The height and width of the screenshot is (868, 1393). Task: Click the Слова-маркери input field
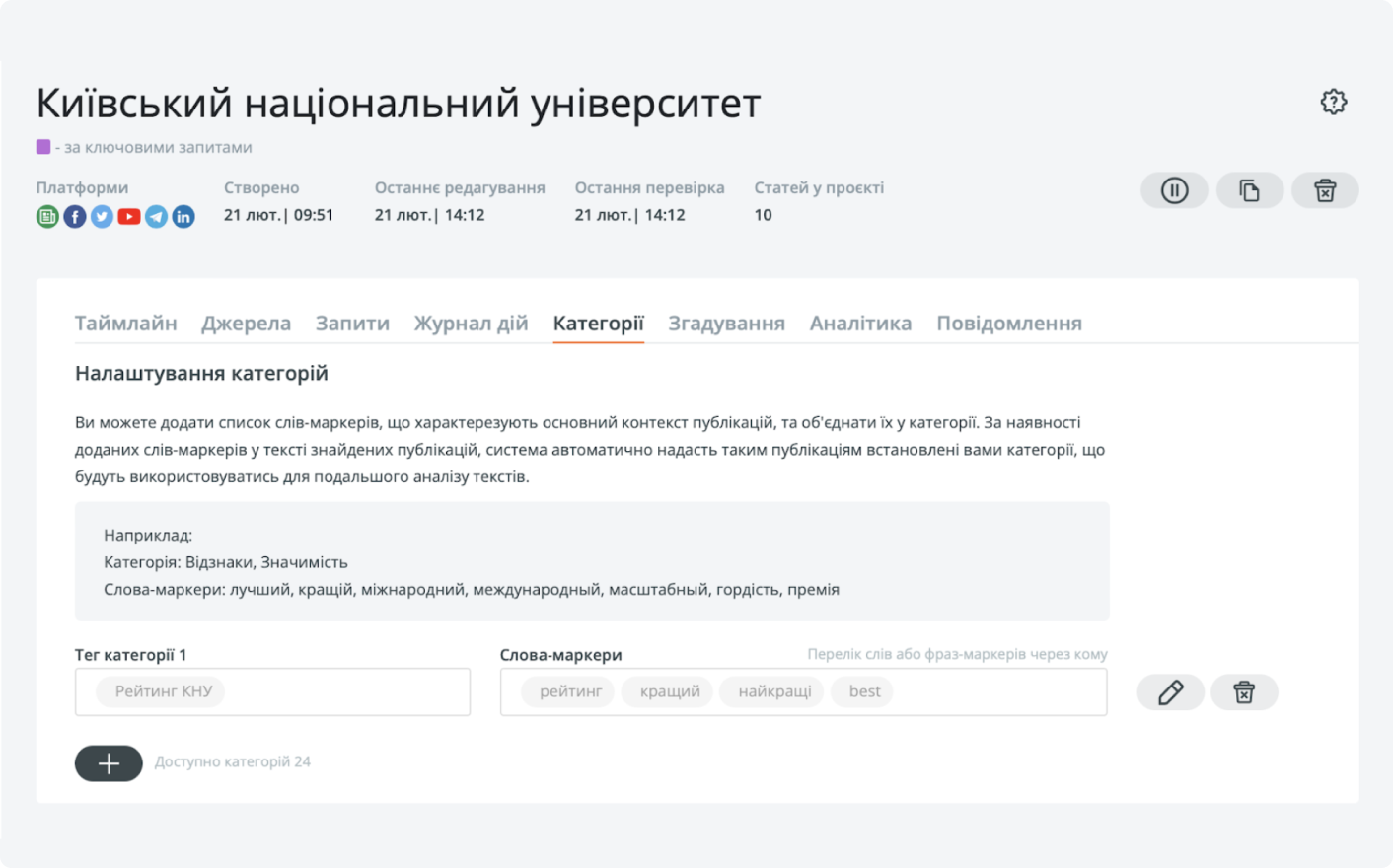[x=803, y=691]
